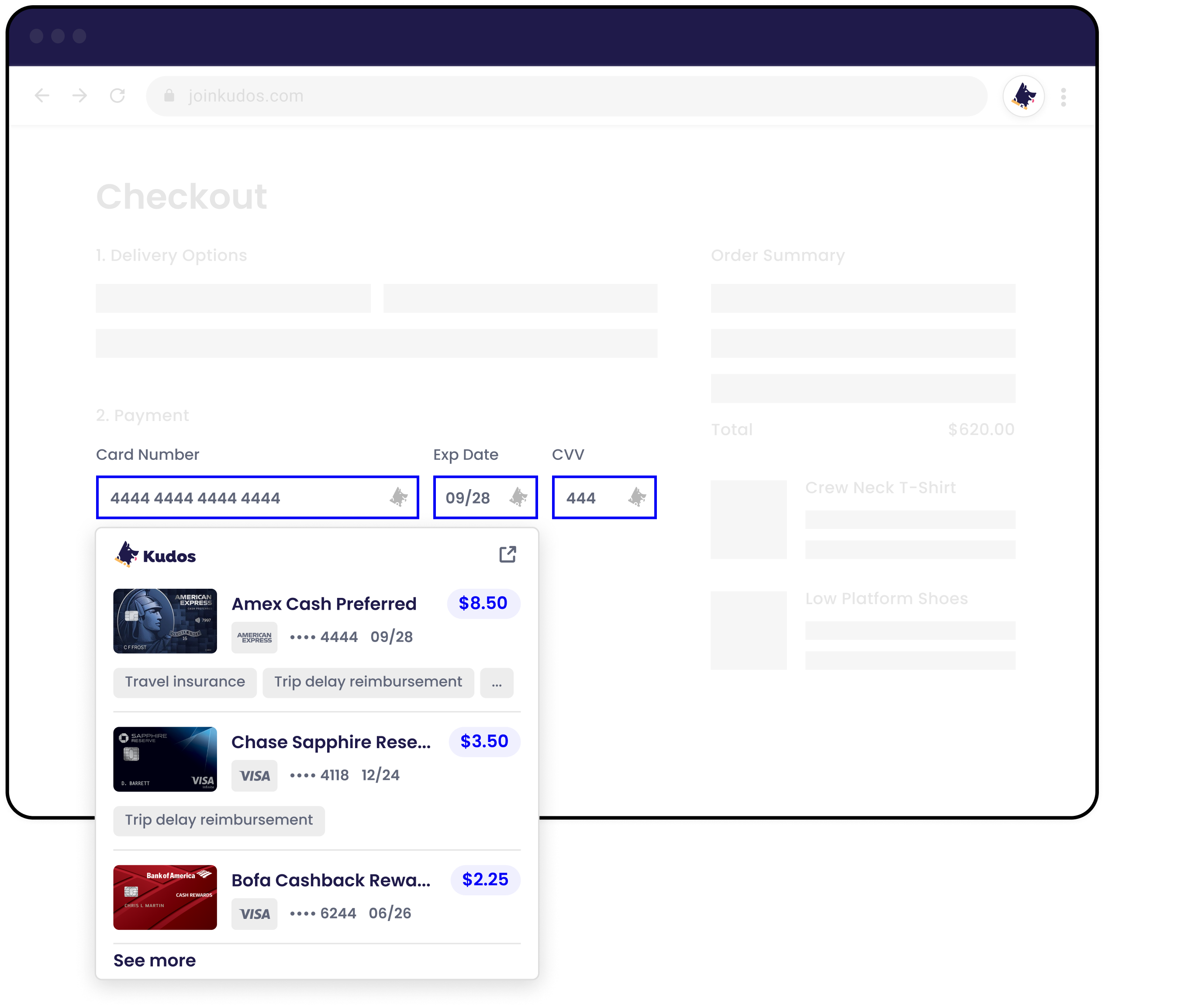Reload the joinkudos.com page
Image resolution: width=1198 pixels, height=1008 pixels.
(x=118, y=96)
